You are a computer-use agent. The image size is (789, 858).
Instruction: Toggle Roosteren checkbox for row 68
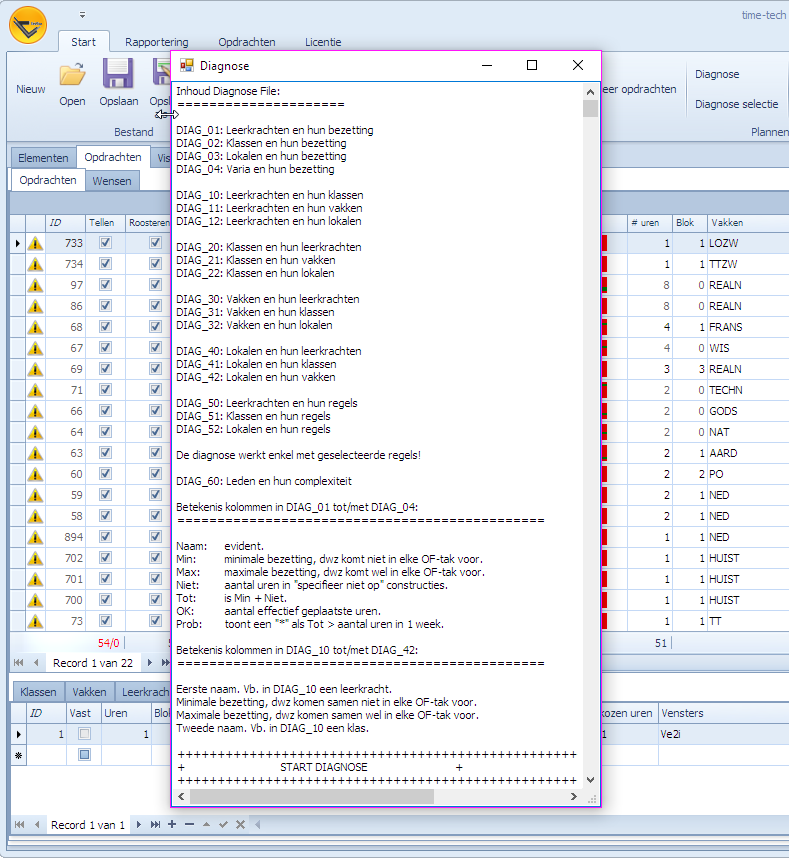pos(155,326)
